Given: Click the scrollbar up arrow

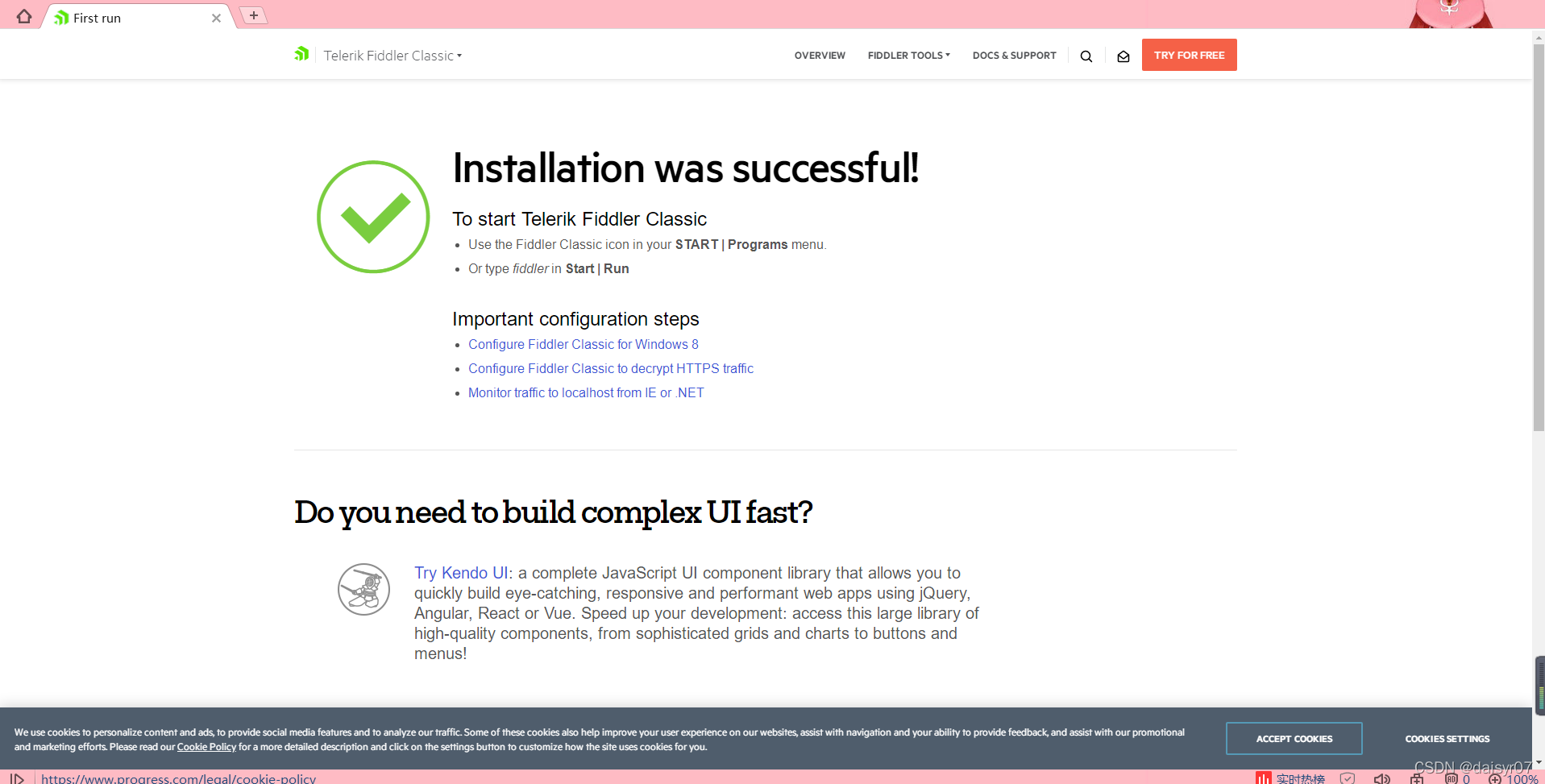Looking at the screenshot, I should click(1539, 37).
